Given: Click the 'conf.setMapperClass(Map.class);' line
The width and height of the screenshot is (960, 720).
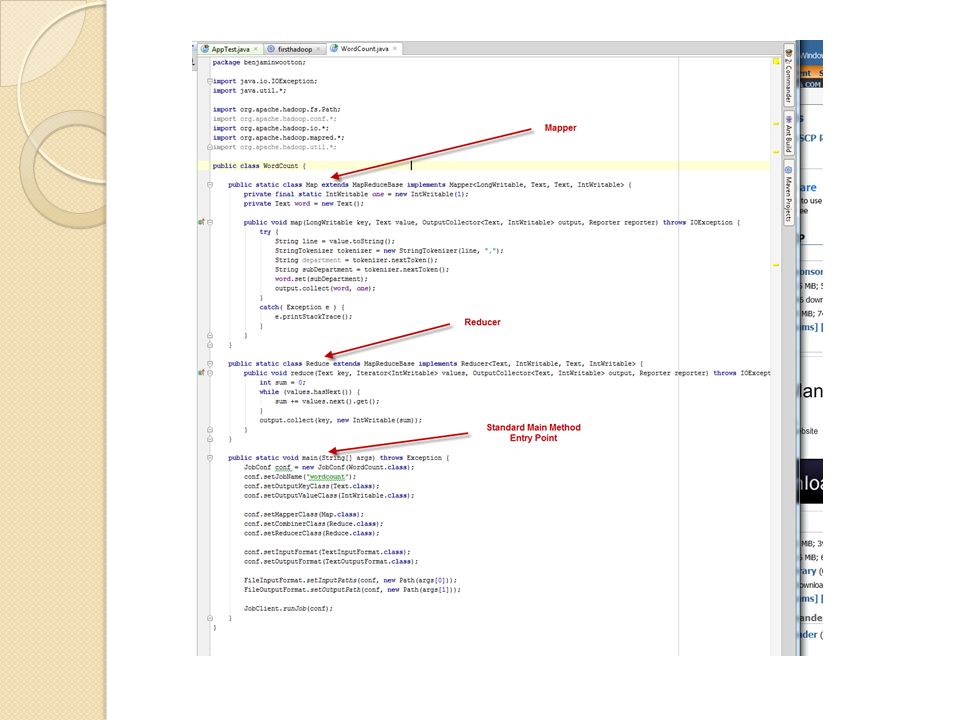Looking at the screenshot, I should [x=304, y=514].
